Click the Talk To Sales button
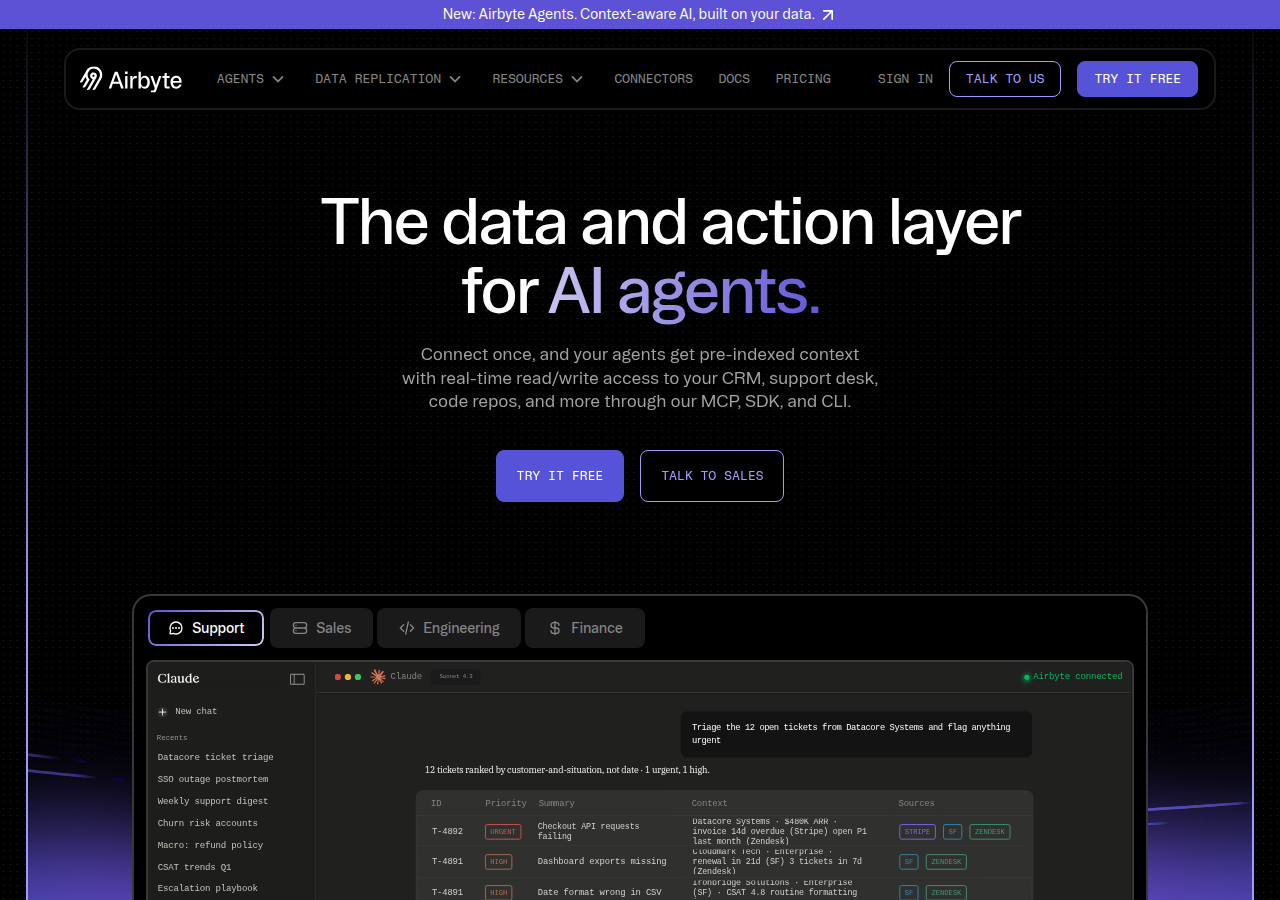The image size is (1280, 900). coord(712,476)
